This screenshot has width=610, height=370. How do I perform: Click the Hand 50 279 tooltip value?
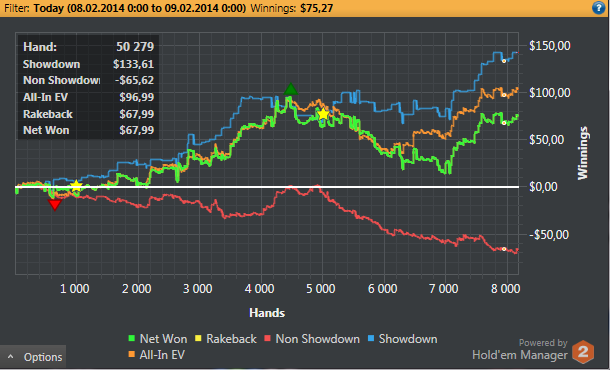click(135, 47)
